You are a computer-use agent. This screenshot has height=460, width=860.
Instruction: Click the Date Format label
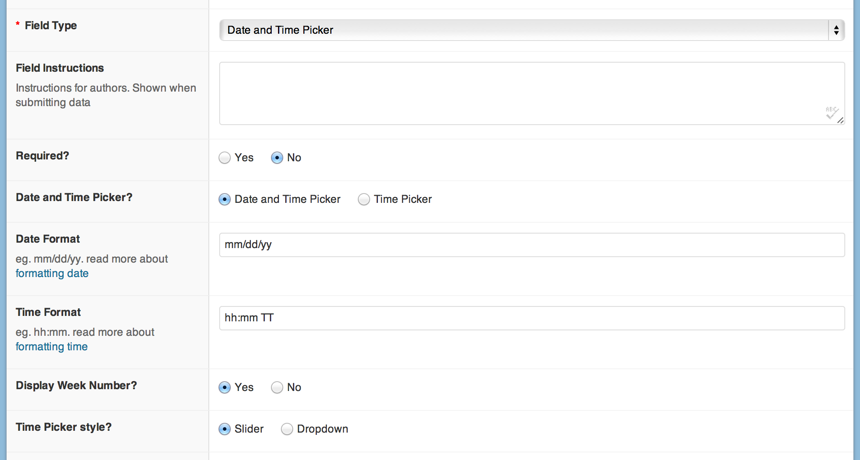[x=48, y=239]
